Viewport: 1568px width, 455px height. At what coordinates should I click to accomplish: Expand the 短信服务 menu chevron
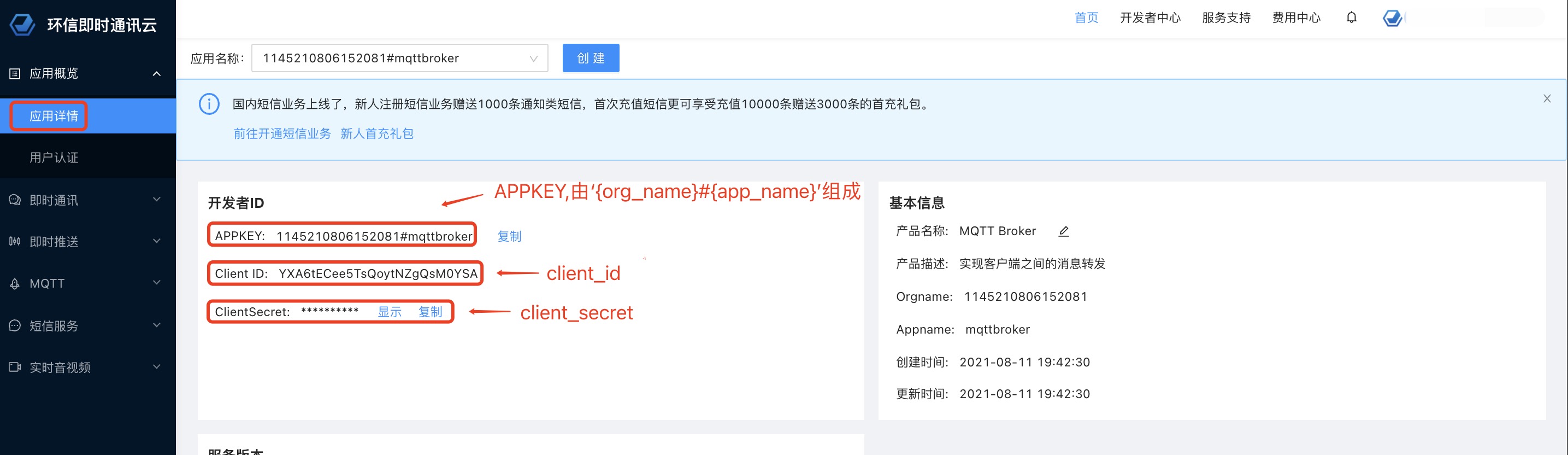[156, 325]
